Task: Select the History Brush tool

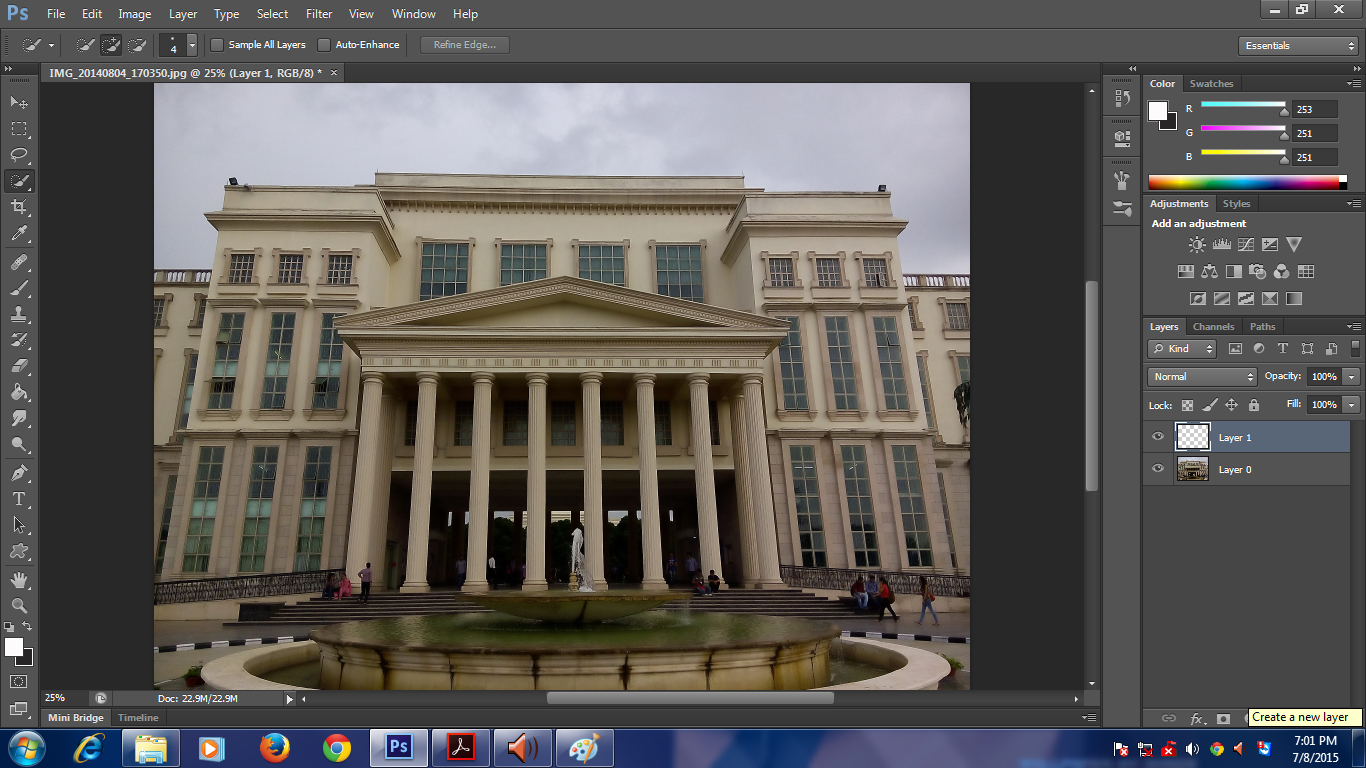Action: (x=19, y=340)
